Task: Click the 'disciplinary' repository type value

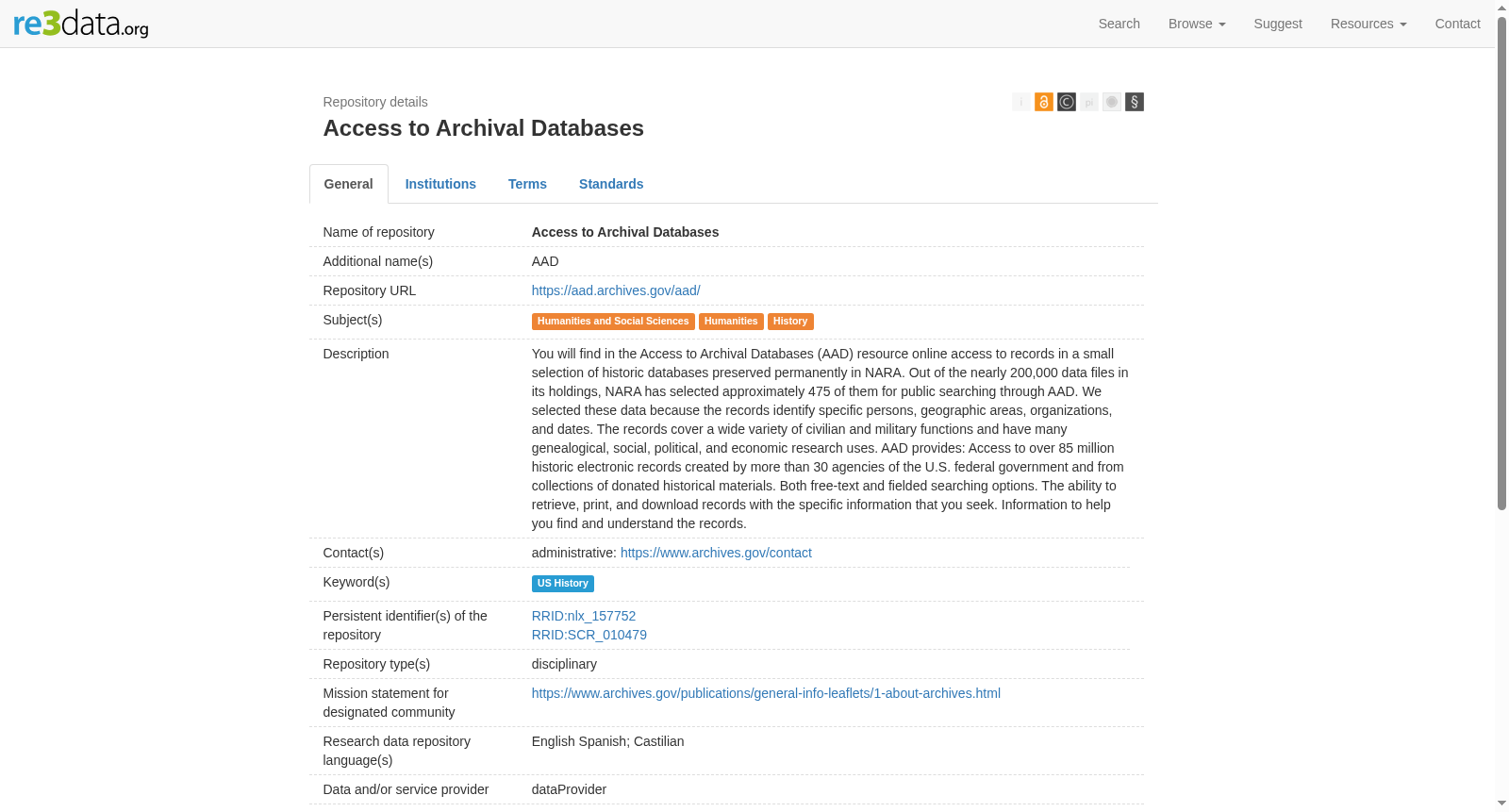Action: pos(564,664)
